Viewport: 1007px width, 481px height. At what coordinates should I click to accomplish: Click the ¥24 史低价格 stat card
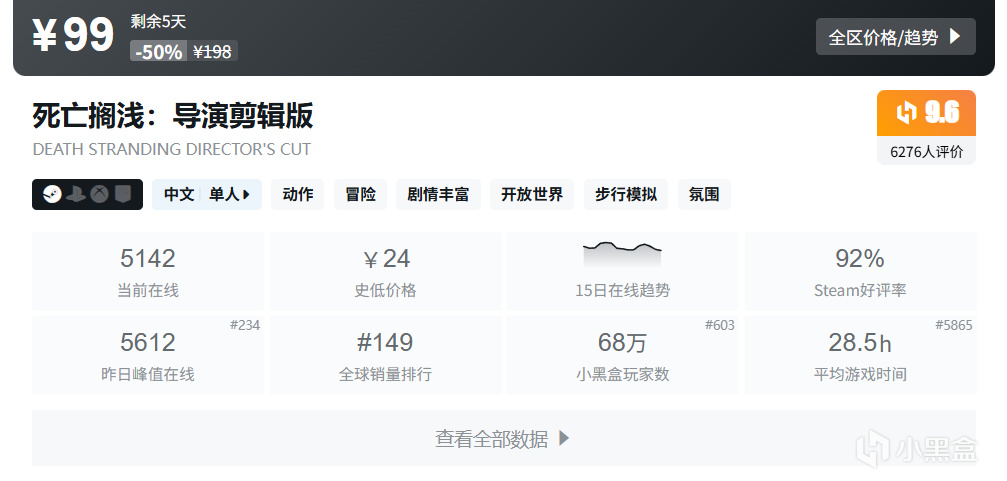(x=385, y=271)
